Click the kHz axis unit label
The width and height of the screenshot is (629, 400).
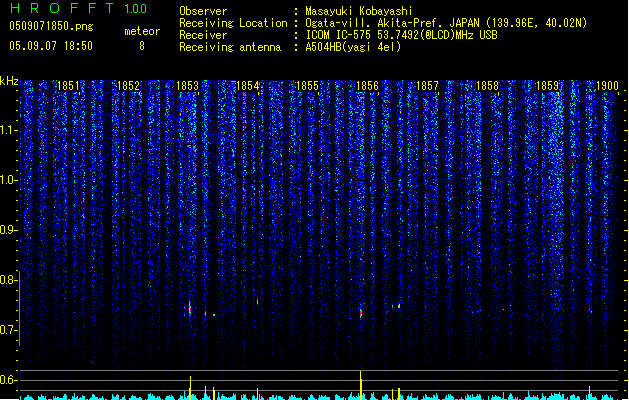coord(9,81)
